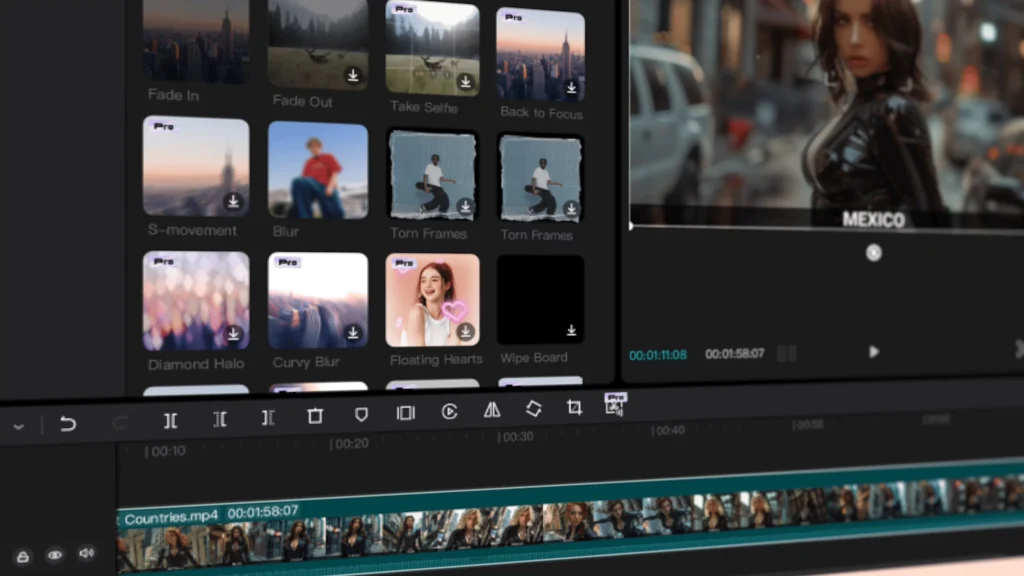
Task: Click the 00:20 mark on timeline ruler
Action: [x=349, y=444]
